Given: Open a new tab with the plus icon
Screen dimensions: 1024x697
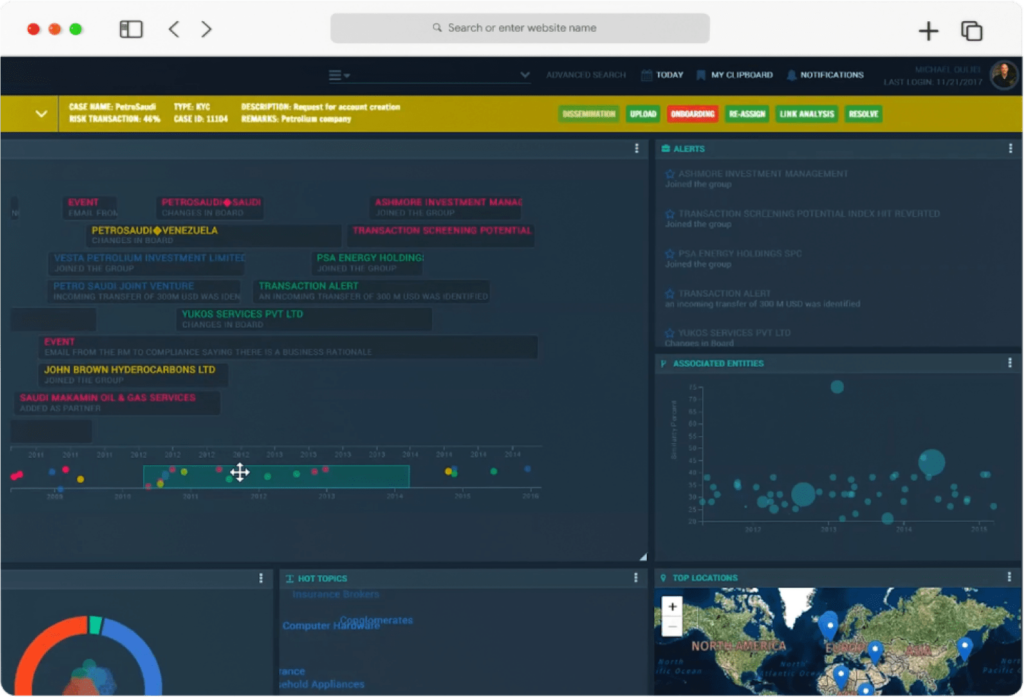Looking at the screenshot, I should point(928,31).
